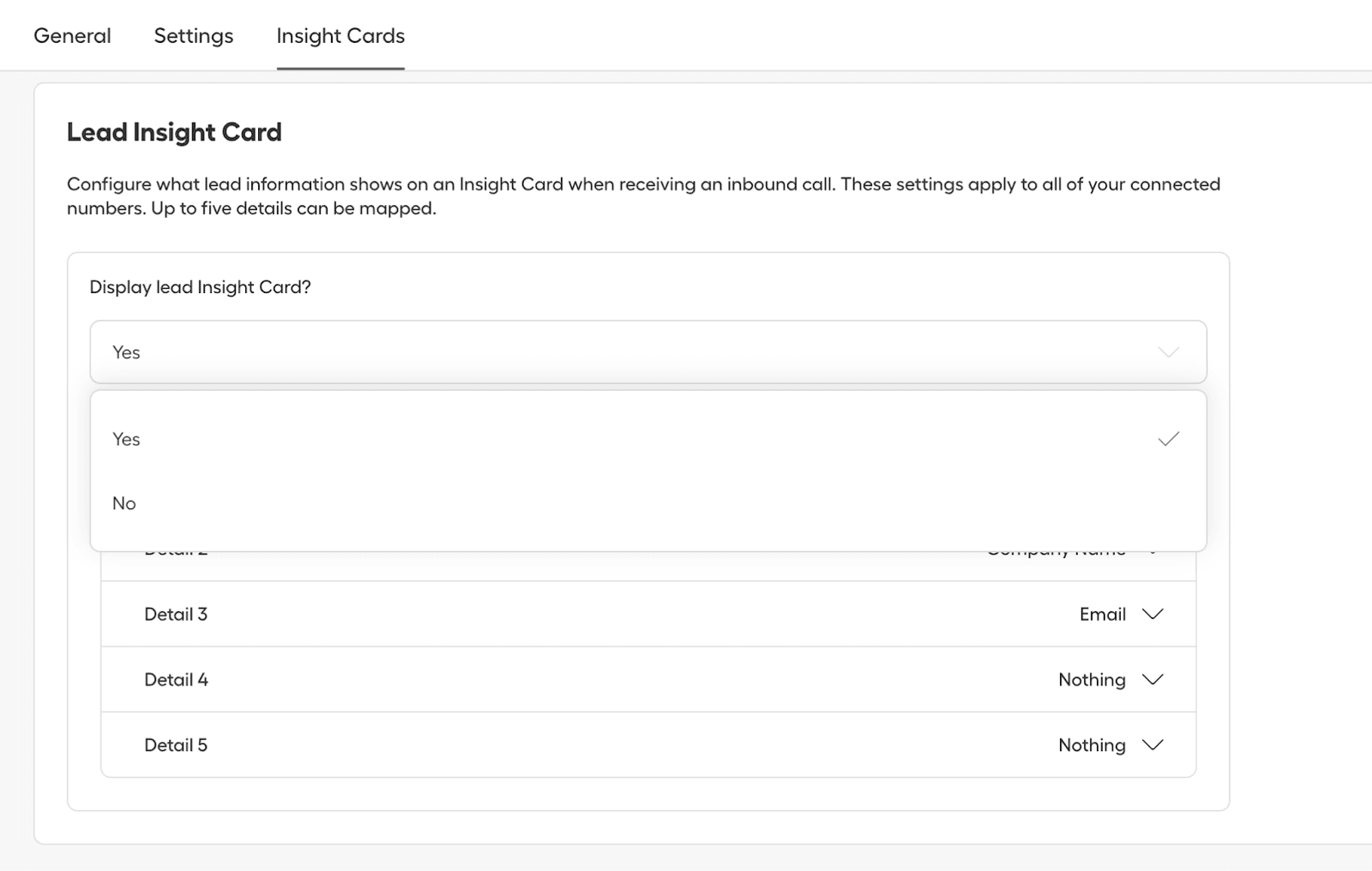Image resolution: width=1372 pixels, height=871 pixels.
Task: Select the Insight Cards tab
Action: coord(340,36)
